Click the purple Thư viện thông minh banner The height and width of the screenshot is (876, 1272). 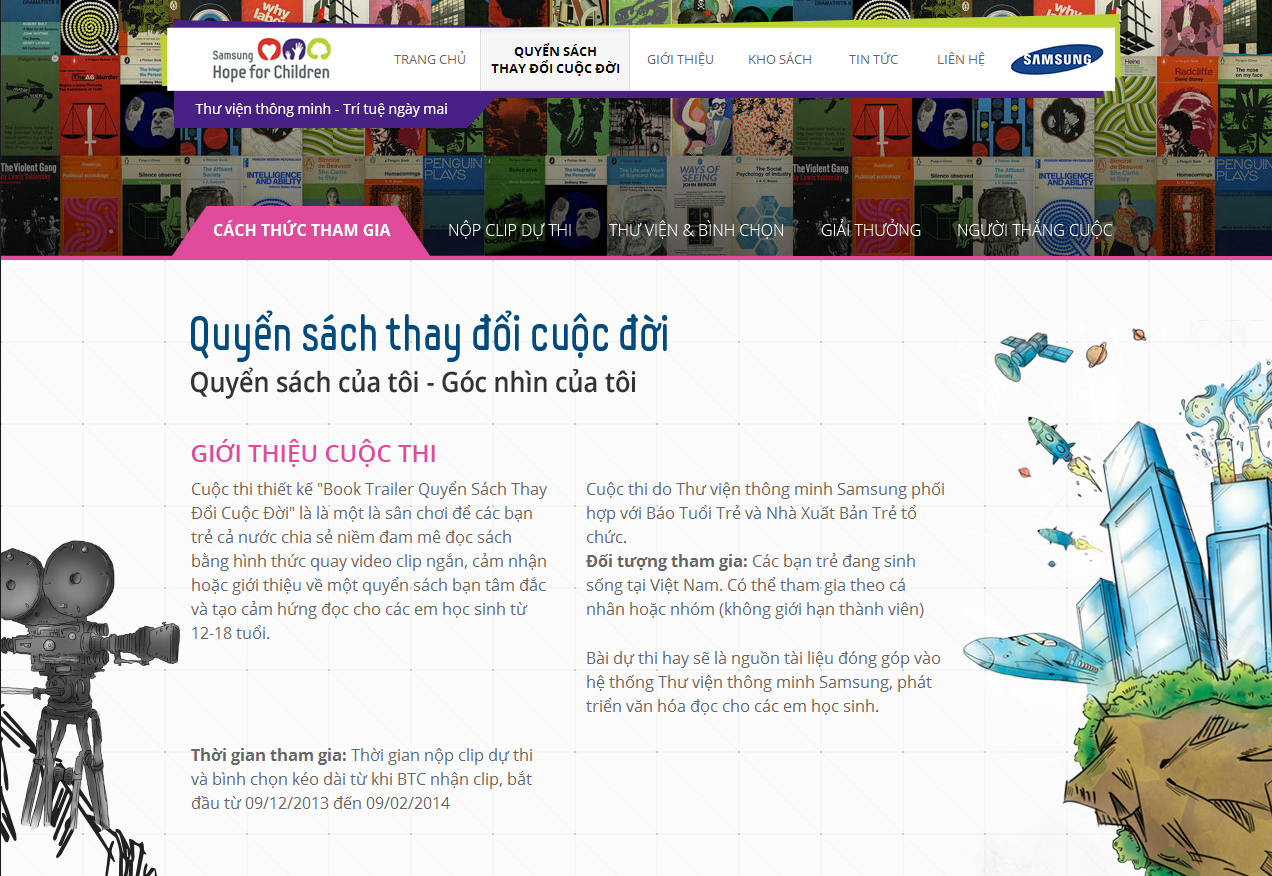(322, 110)
